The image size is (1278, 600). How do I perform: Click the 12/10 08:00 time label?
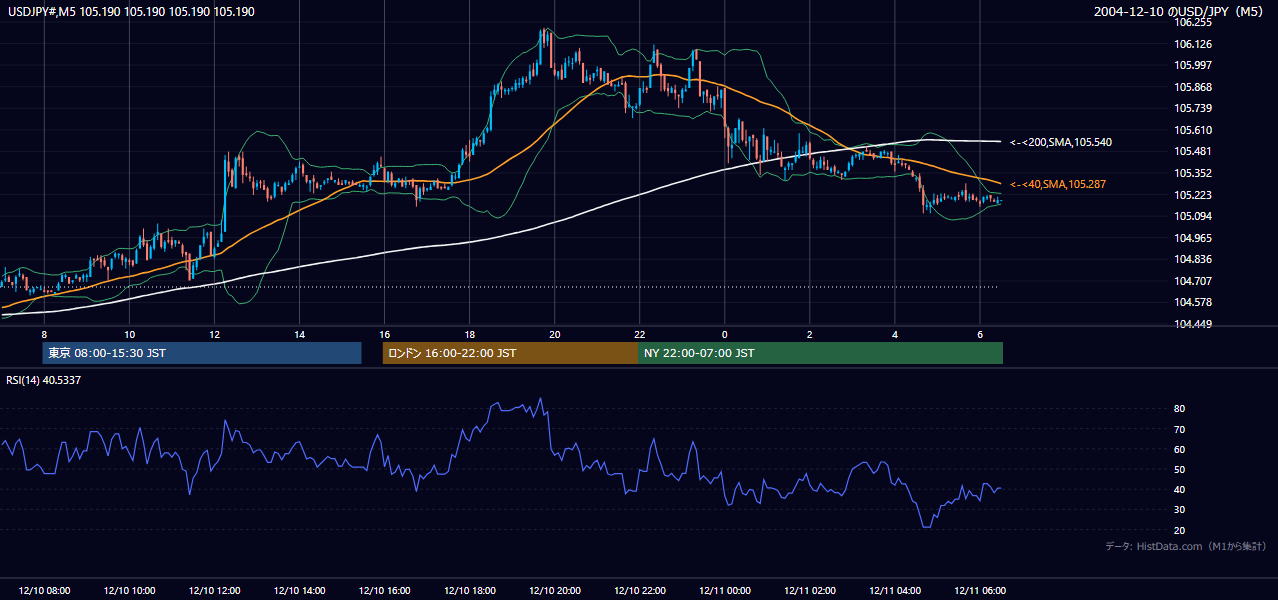44,590
